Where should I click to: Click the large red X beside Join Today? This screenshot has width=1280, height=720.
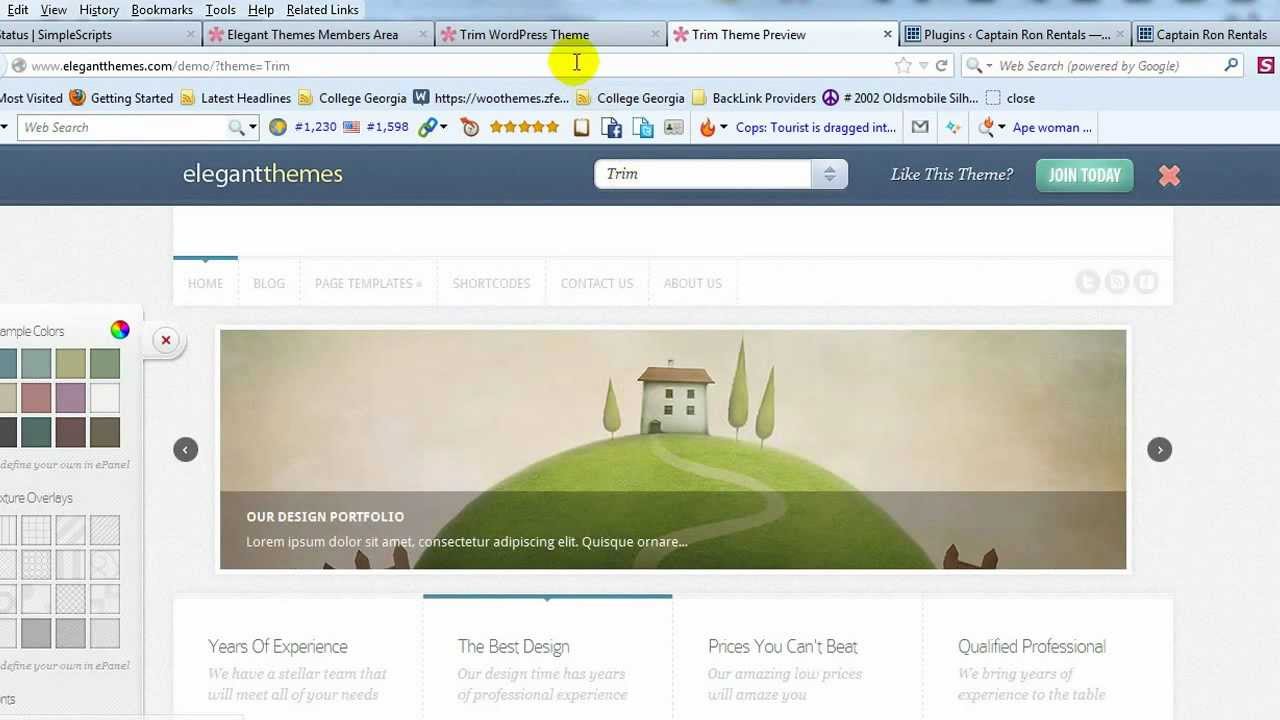point(1169,175)
